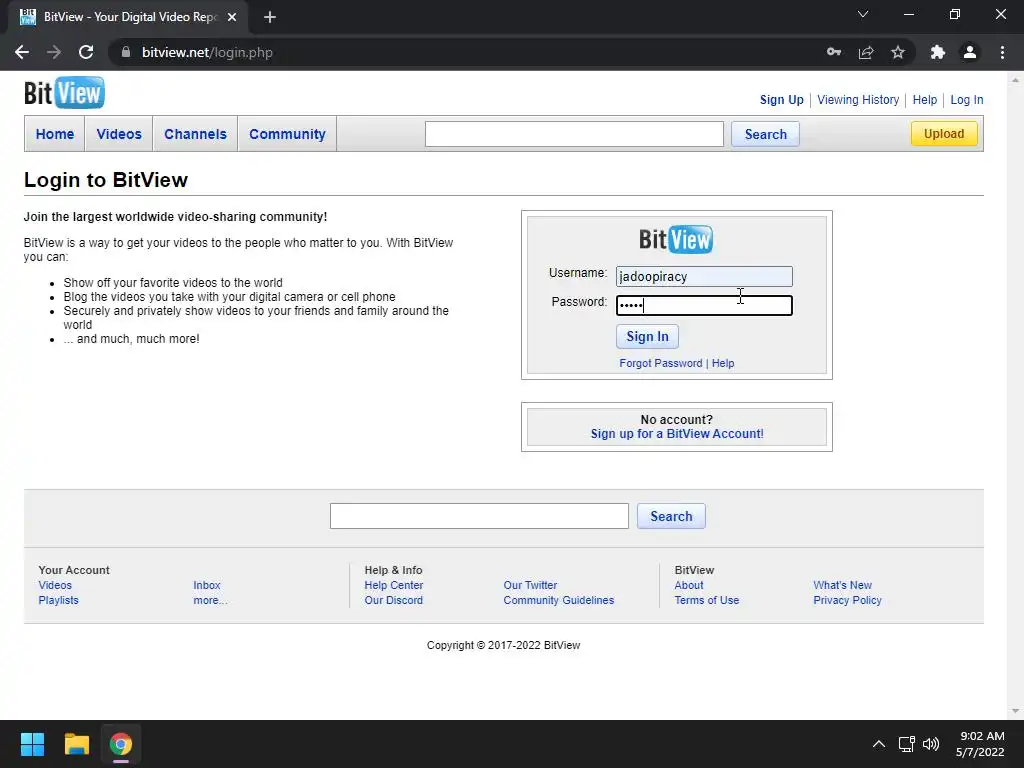The image size is (1024, 768).
Task: Open the Help Center footer link
Action: click(x=394, y=585)
